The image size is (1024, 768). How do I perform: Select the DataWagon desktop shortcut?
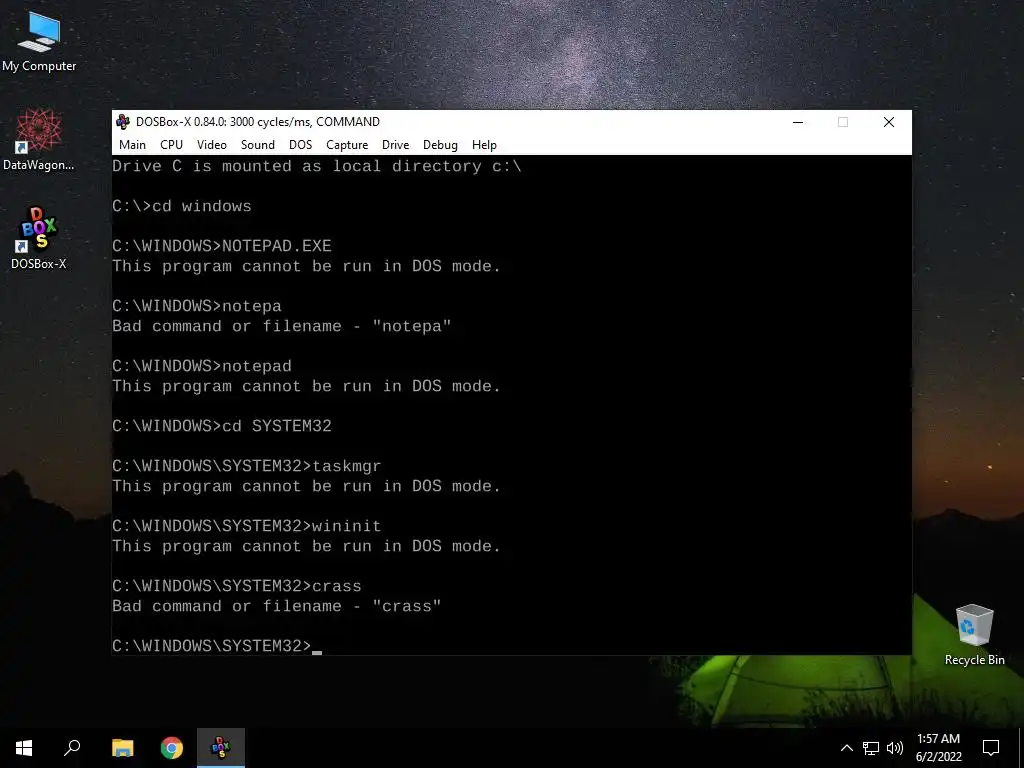(39, 140)
